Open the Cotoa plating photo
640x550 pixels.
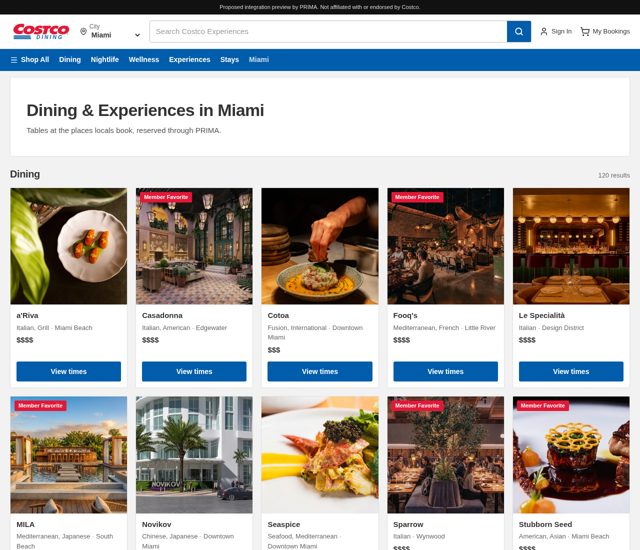pyautogui.click(x=320, y=246)
